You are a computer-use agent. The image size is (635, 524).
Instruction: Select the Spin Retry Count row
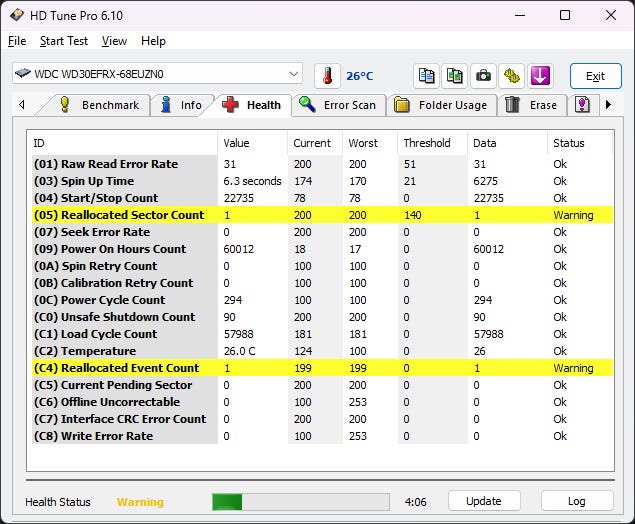[322, 266]
